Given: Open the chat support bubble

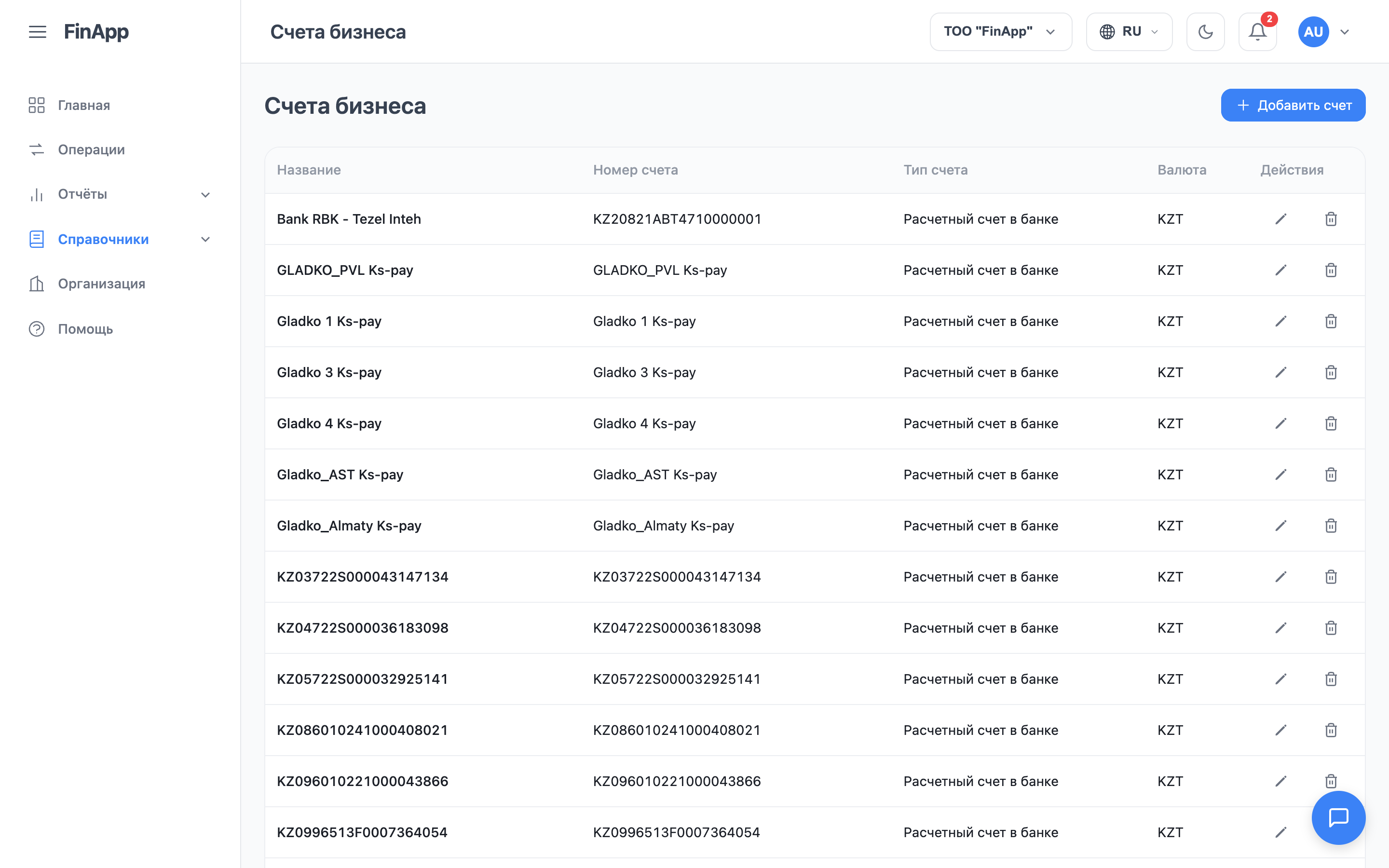Looking at the screenshot, I should pyautogui.click(x=1338, y=817).
